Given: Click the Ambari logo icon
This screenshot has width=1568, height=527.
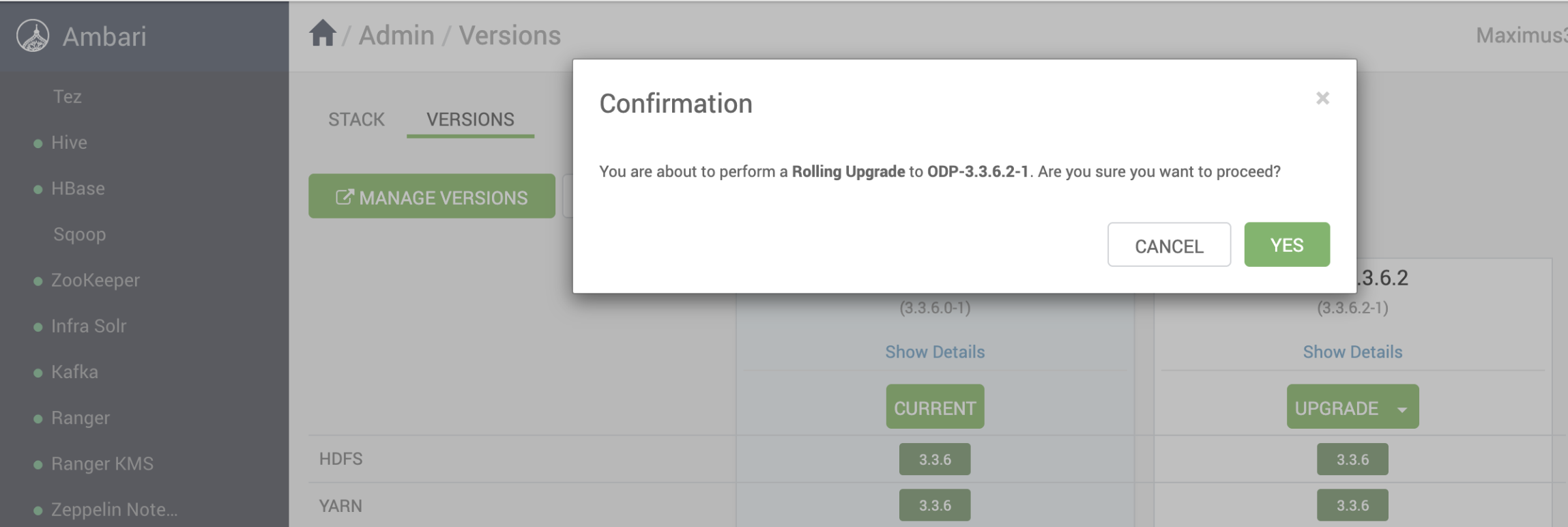Looking at the screenshot, I should tap(33, 35).
